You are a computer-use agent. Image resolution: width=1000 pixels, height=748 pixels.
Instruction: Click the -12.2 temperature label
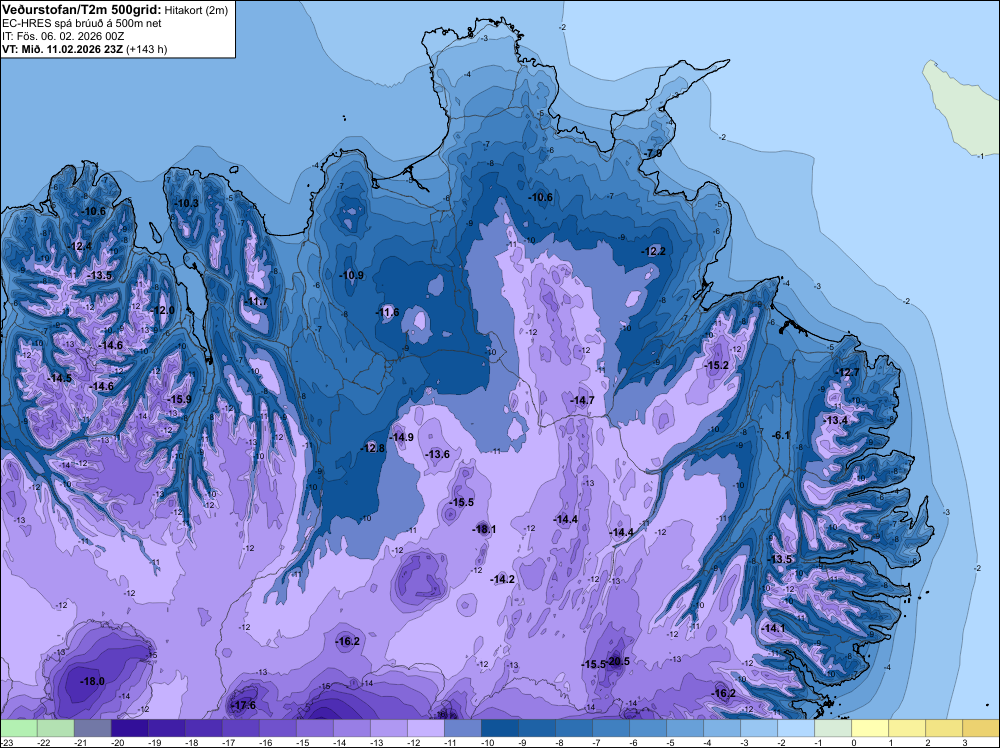(654, 251)
